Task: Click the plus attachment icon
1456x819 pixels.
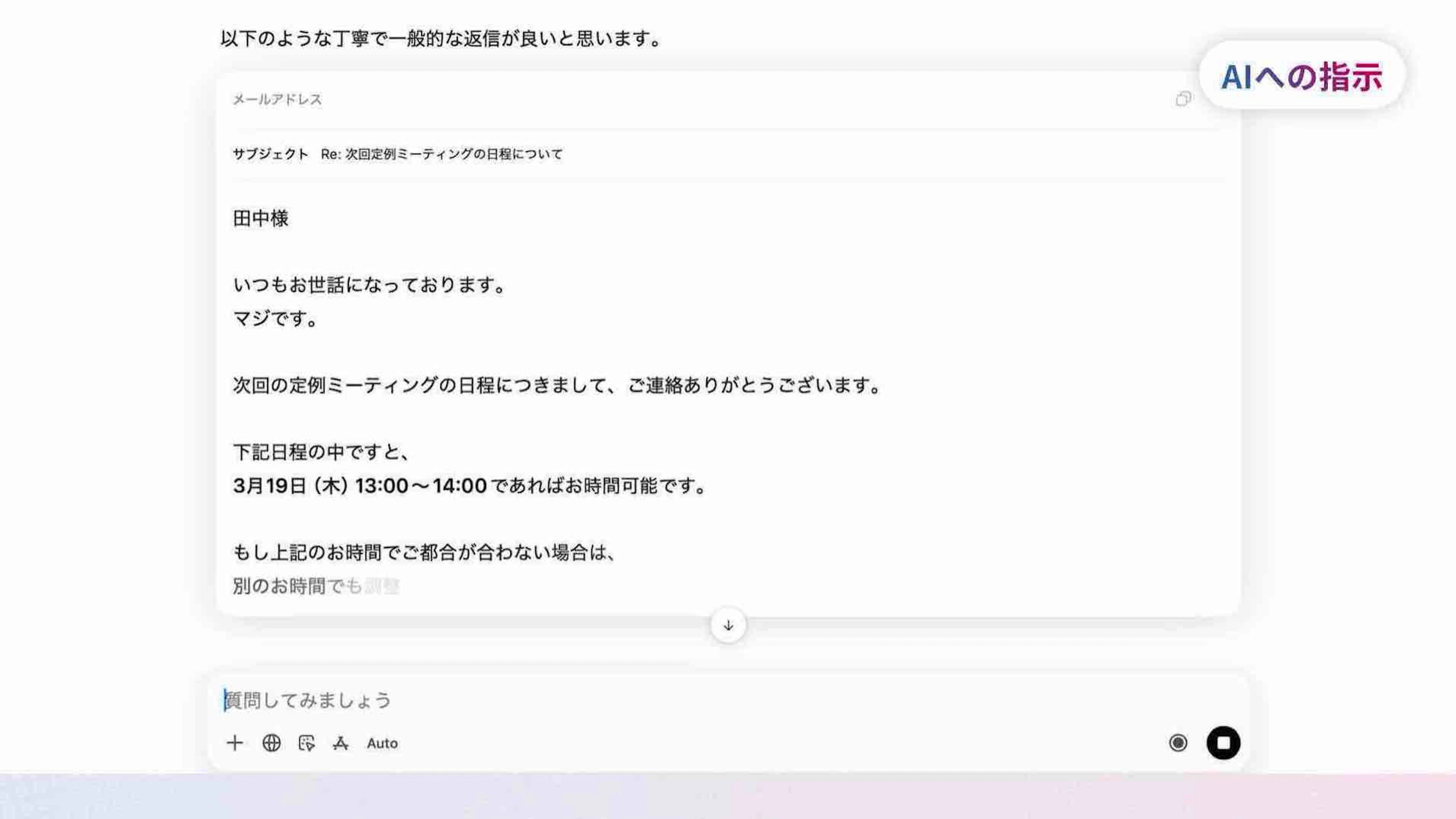Action: (x=235, y=743)
